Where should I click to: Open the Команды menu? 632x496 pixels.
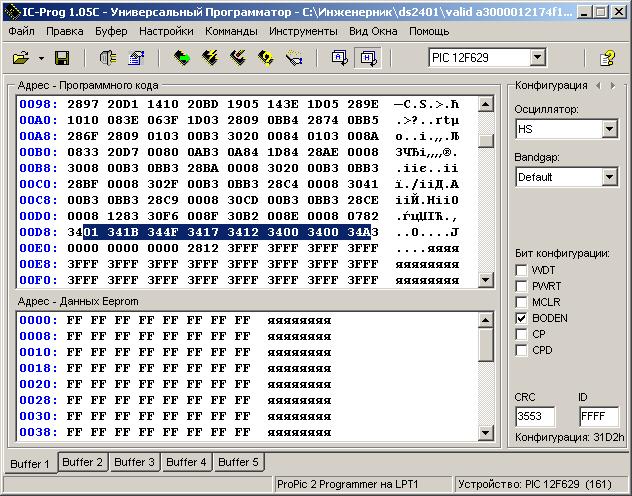[231, 31]
